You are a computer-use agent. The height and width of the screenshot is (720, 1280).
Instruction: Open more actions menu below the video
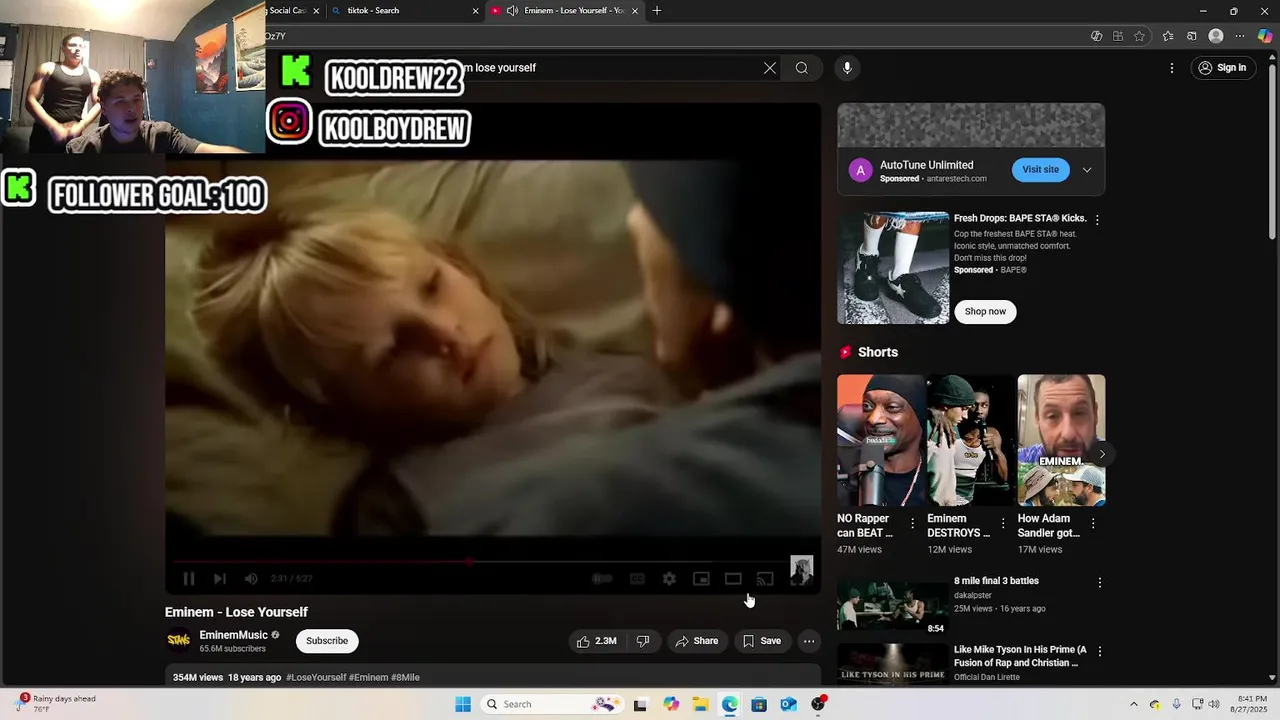809,641
